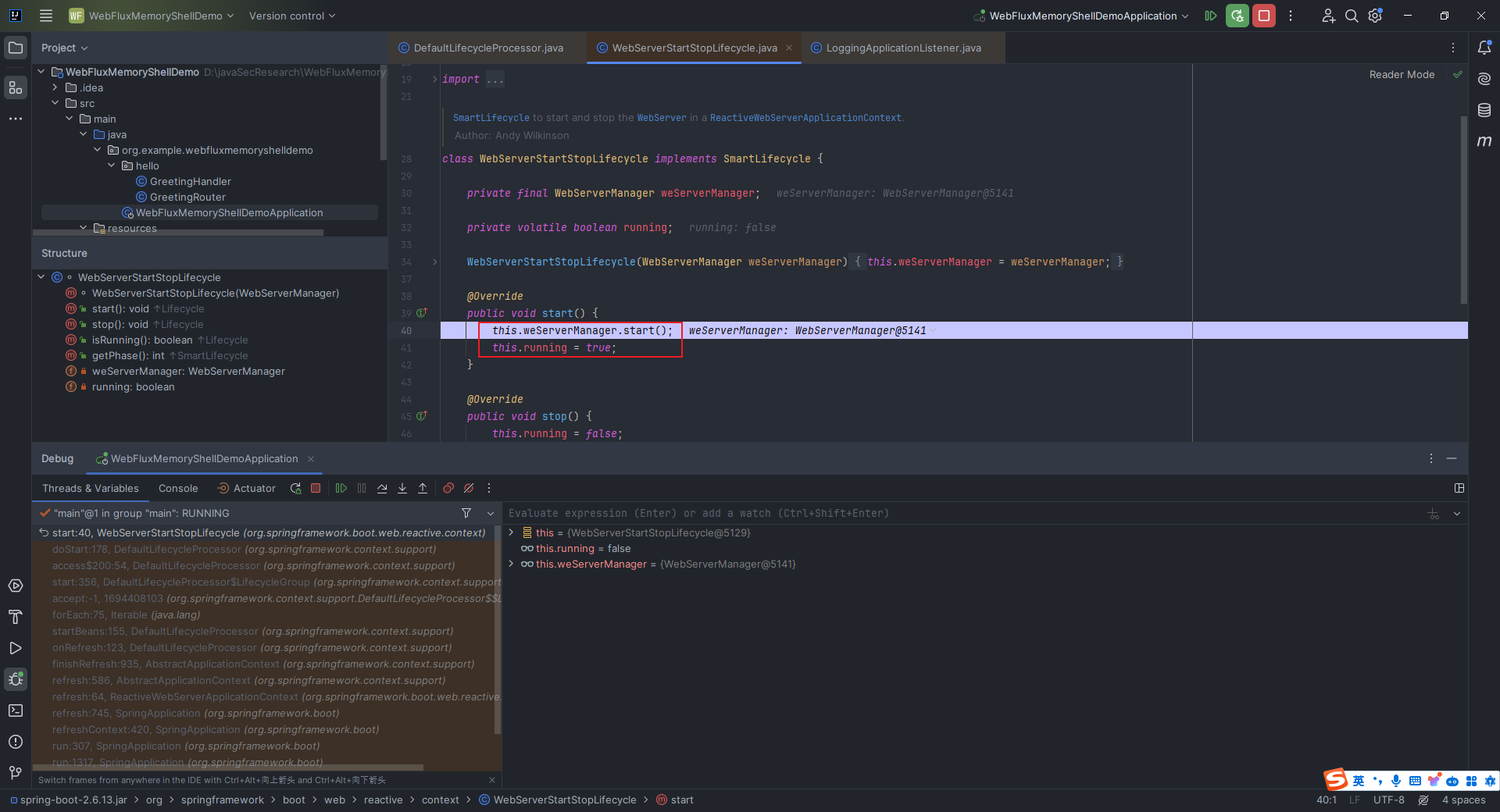1500x812 pixels.
Task: Expand the folded import block
Action: (435, 79)
